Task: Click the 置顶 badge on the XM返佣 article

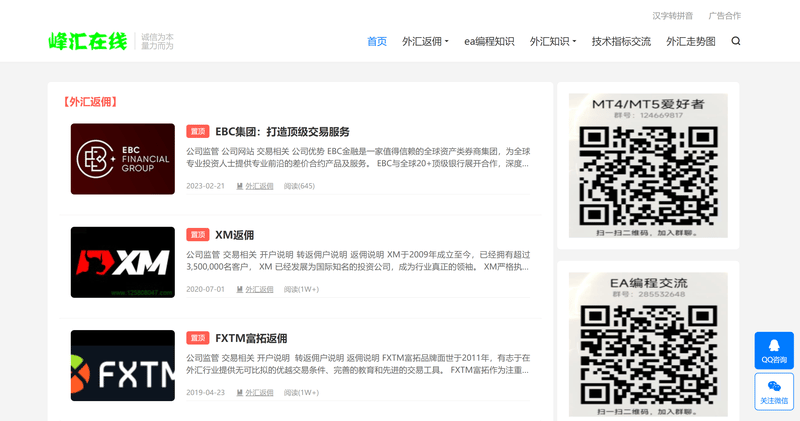Action: coord(197,235)
